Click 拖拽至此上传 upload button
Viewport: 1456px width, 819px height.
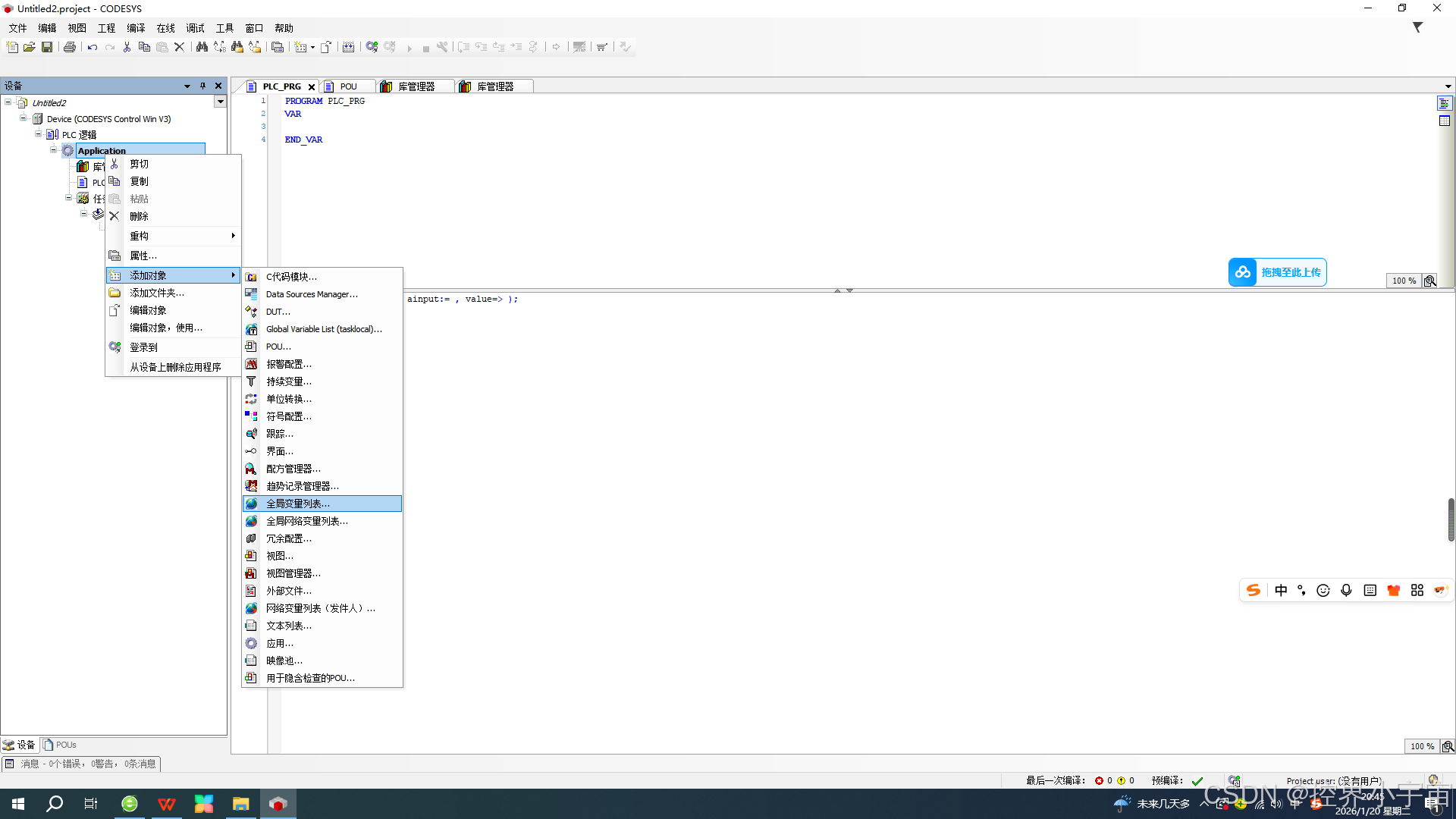click(1278, 272)
